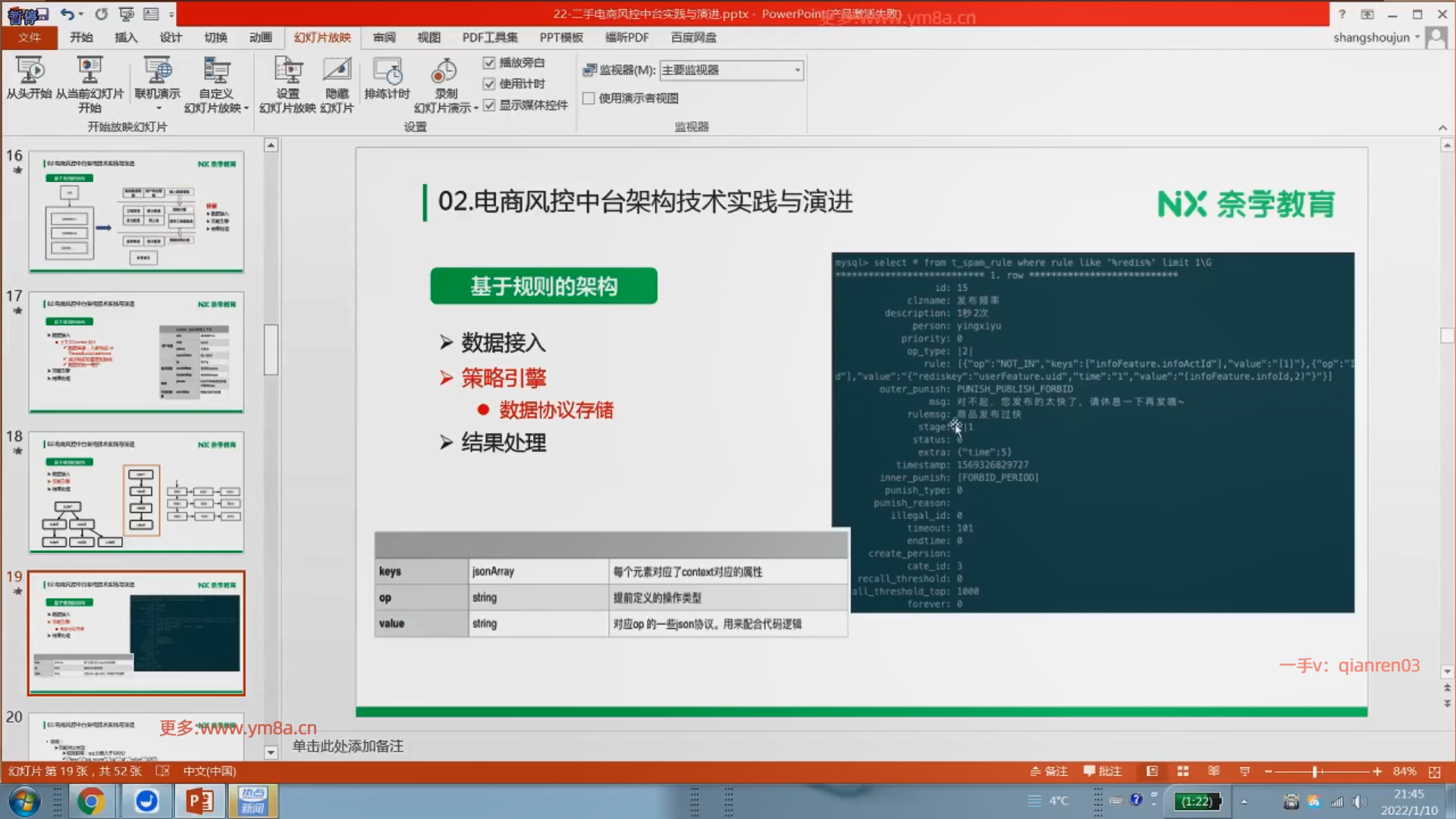The width and height of the screenshot is (1456, 819).
Task: Open the 插入 ribbon tab
Action: (x=125, y=37)
